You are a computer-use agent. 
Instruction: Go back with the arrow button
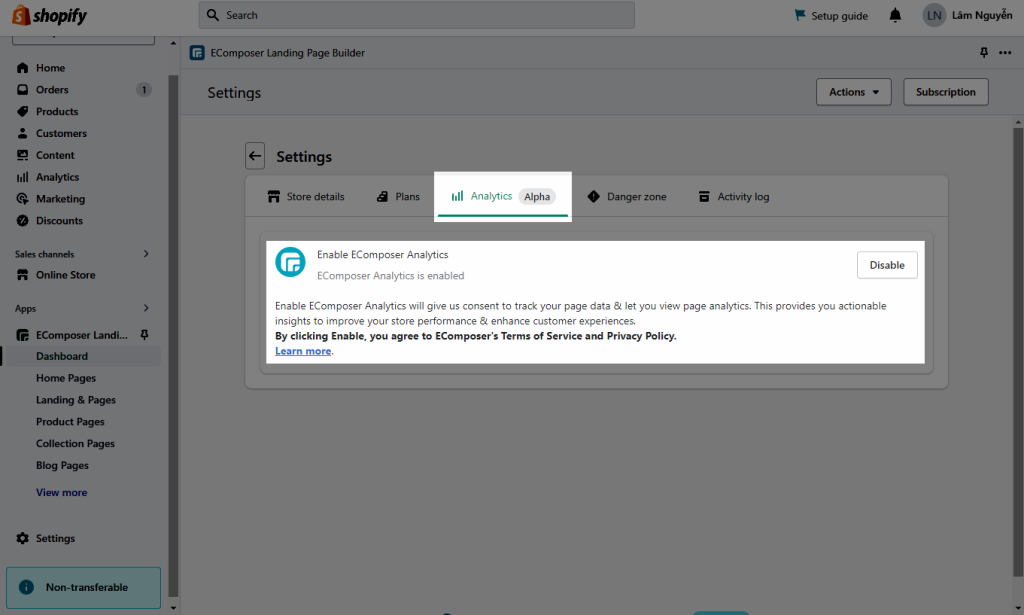pyautogui.click(x=255, y=156)
